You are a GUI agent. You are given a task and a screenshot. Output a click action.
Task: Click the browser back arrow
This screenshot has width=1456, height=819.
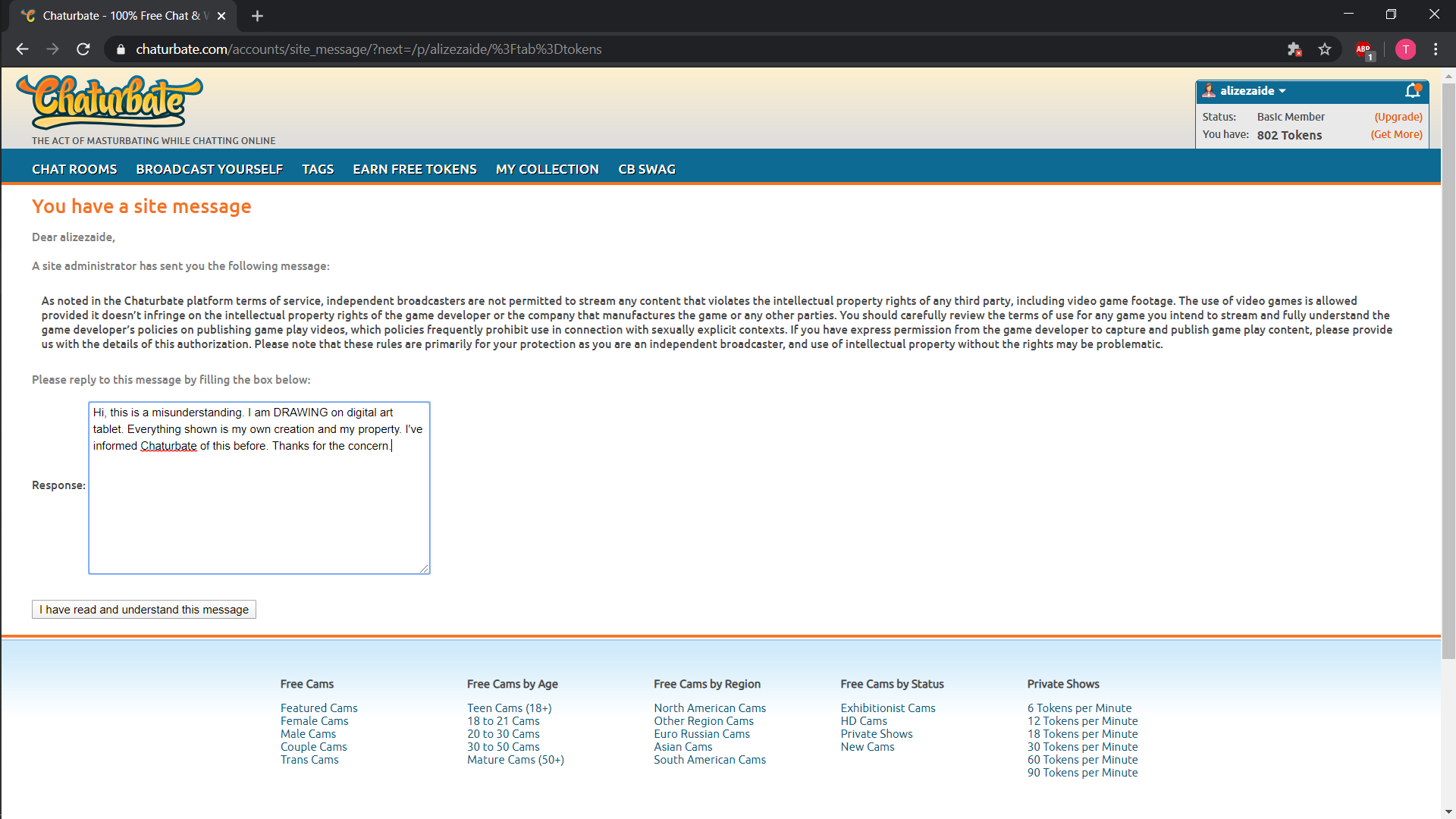[22, 49]
